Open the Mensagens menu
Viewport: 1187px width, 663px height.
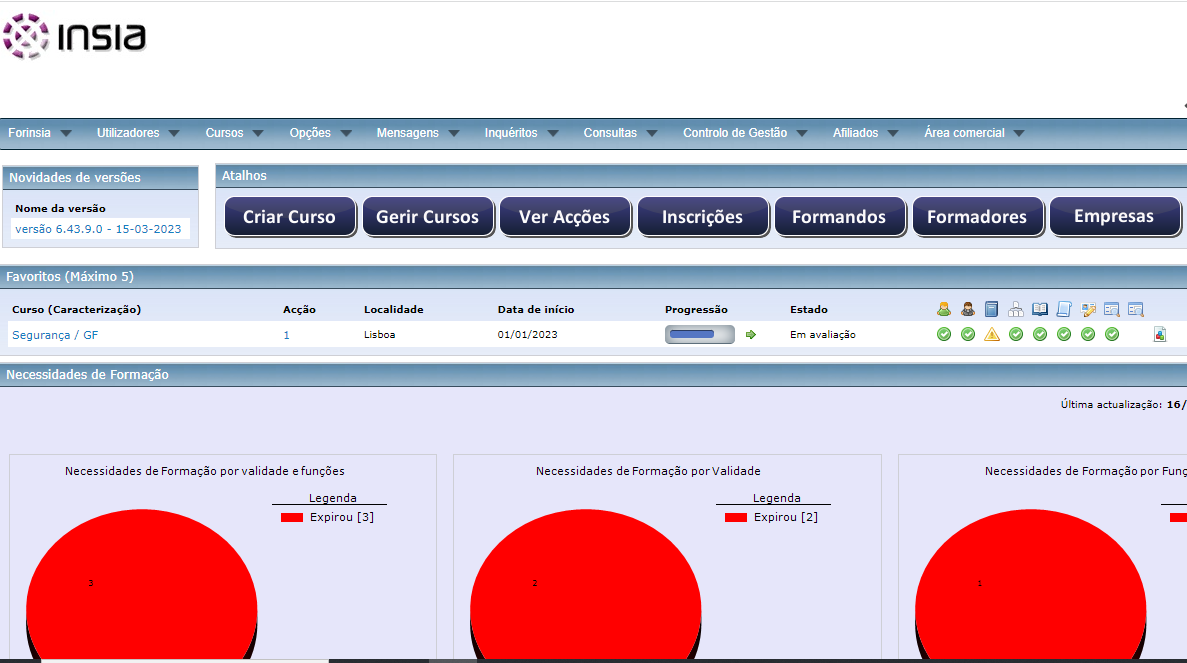[x=417, y=133]
